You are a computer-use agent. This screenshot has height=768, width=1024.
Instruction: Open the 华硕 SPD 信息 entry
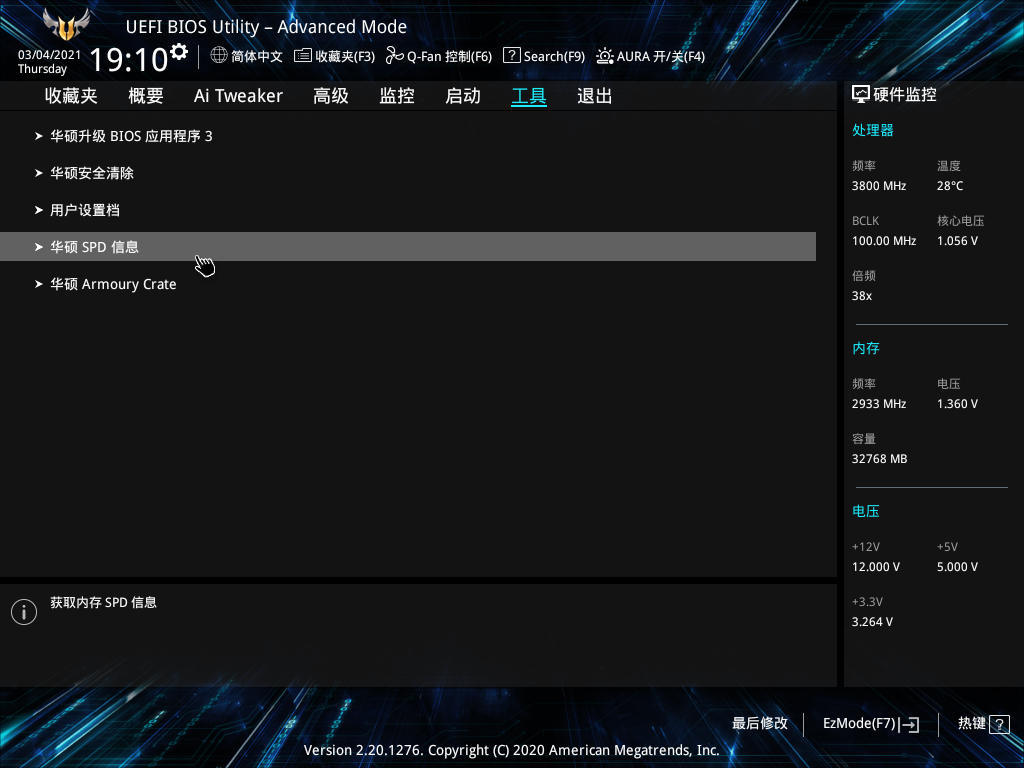(95, 246)
